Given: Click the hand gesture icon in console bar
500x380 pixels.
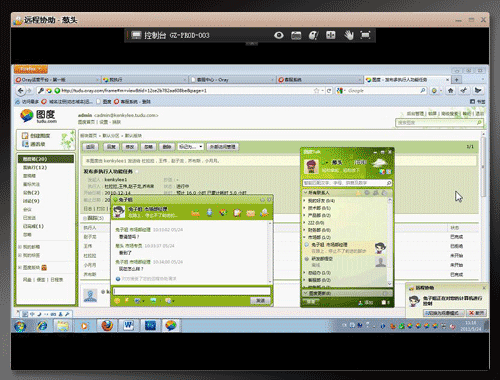Looking at the screenshot, I should pos(349,35).
